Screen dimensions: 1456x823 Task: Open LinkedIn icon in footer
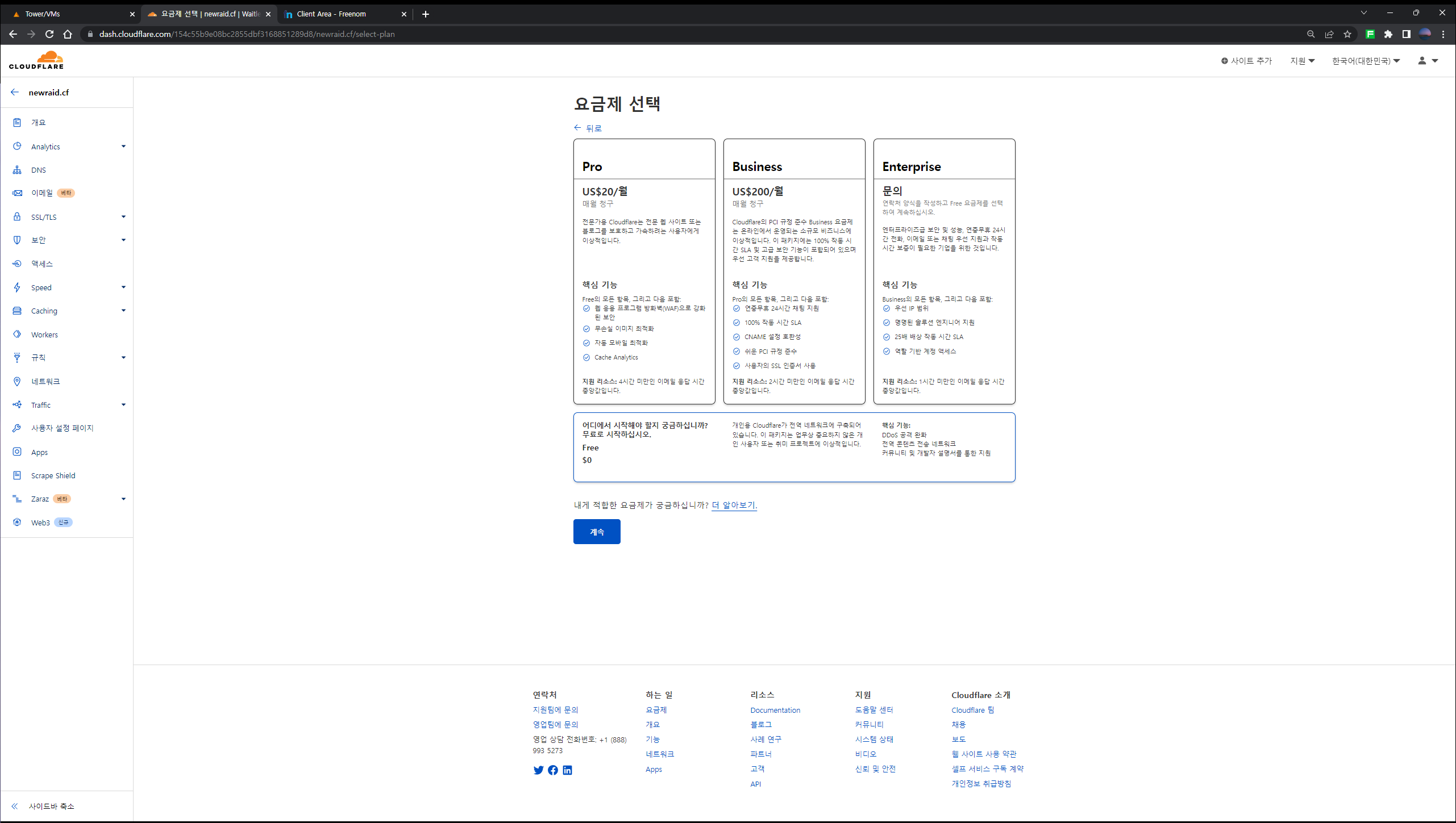point(567,770)
